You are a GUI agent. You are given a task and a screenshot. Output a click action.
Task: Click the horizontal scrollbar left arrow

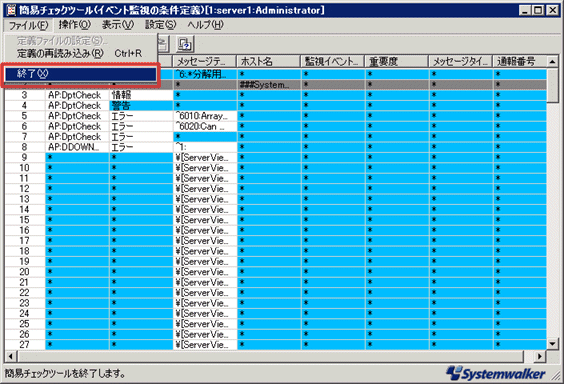(x=10, y=356)
